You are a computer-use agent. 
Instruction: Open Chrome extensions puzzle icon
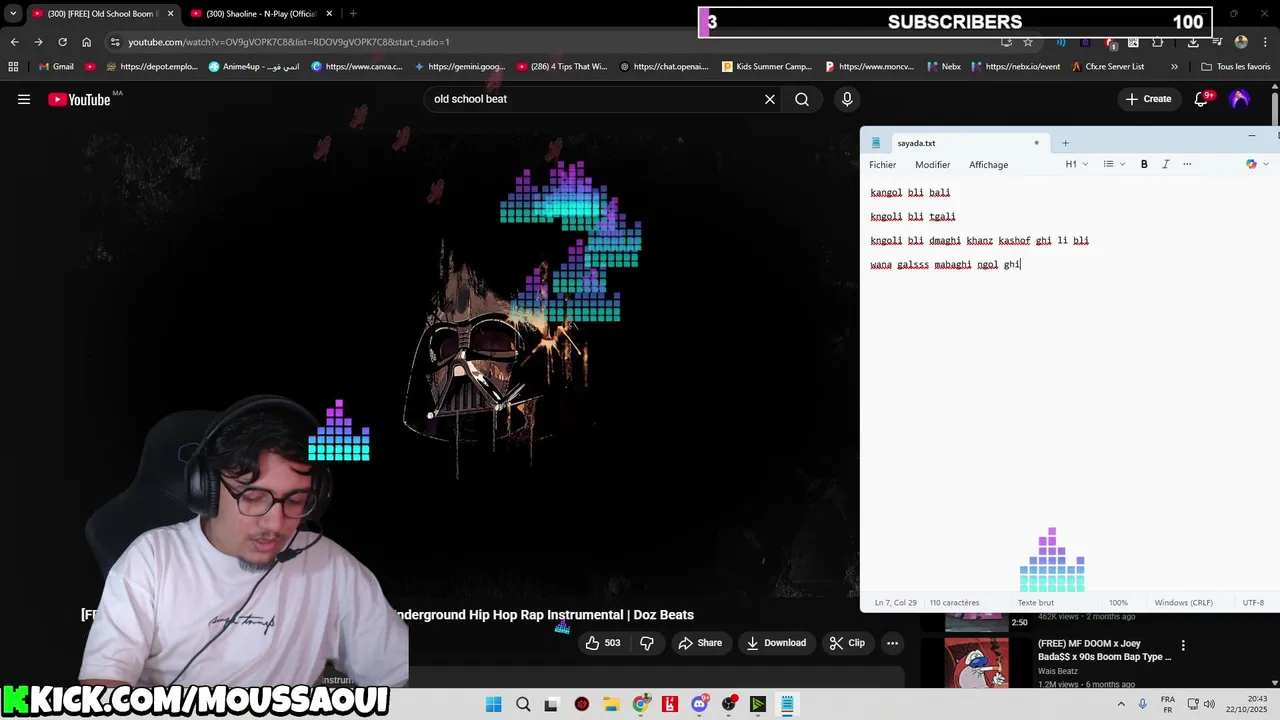click(x=1157, y=42)
